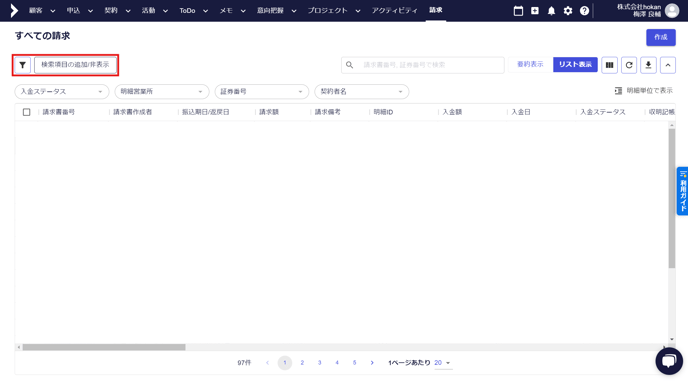Select page 1 in pagination
Screen dimensions: 688x381
pos(285,363)
